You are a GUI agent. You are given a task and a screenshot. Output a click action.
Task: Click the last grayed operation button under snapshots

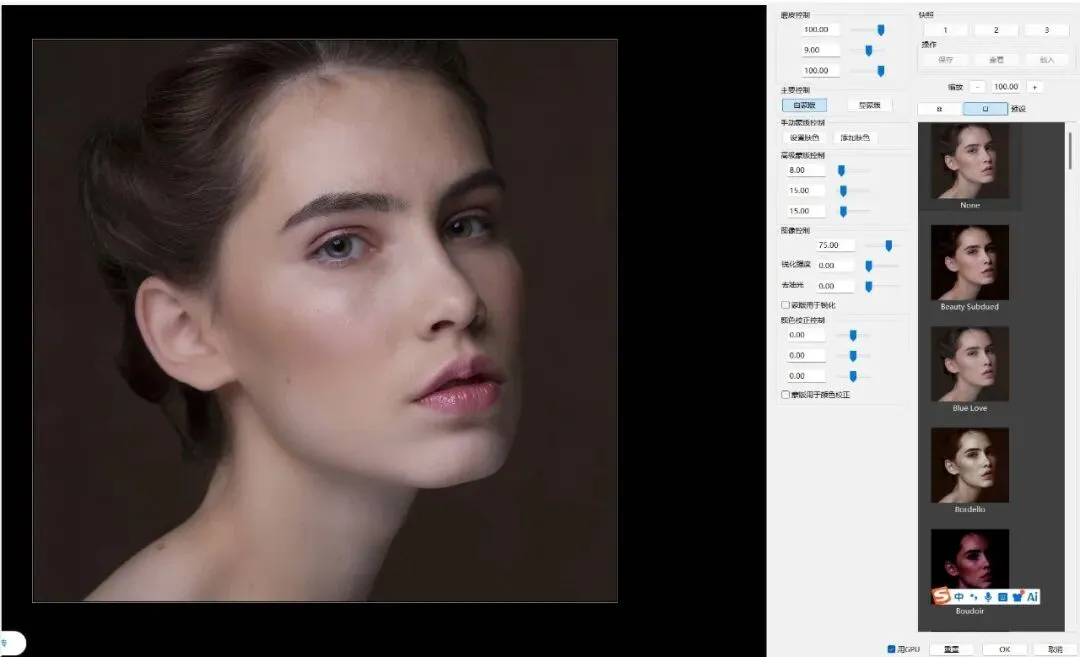point(1046,60)
